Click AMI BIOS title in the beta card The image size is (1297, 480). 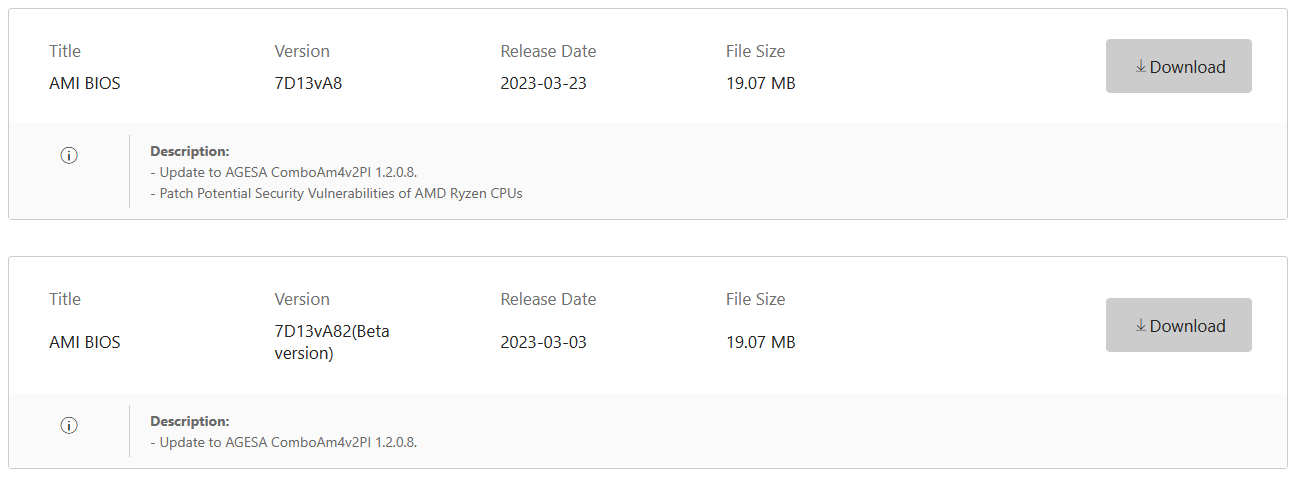[x=84, y=342]
